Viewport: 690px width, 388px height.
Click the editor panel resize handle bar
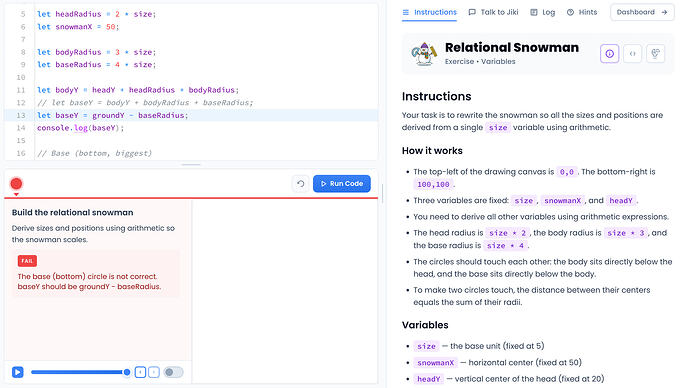[191, 165]
